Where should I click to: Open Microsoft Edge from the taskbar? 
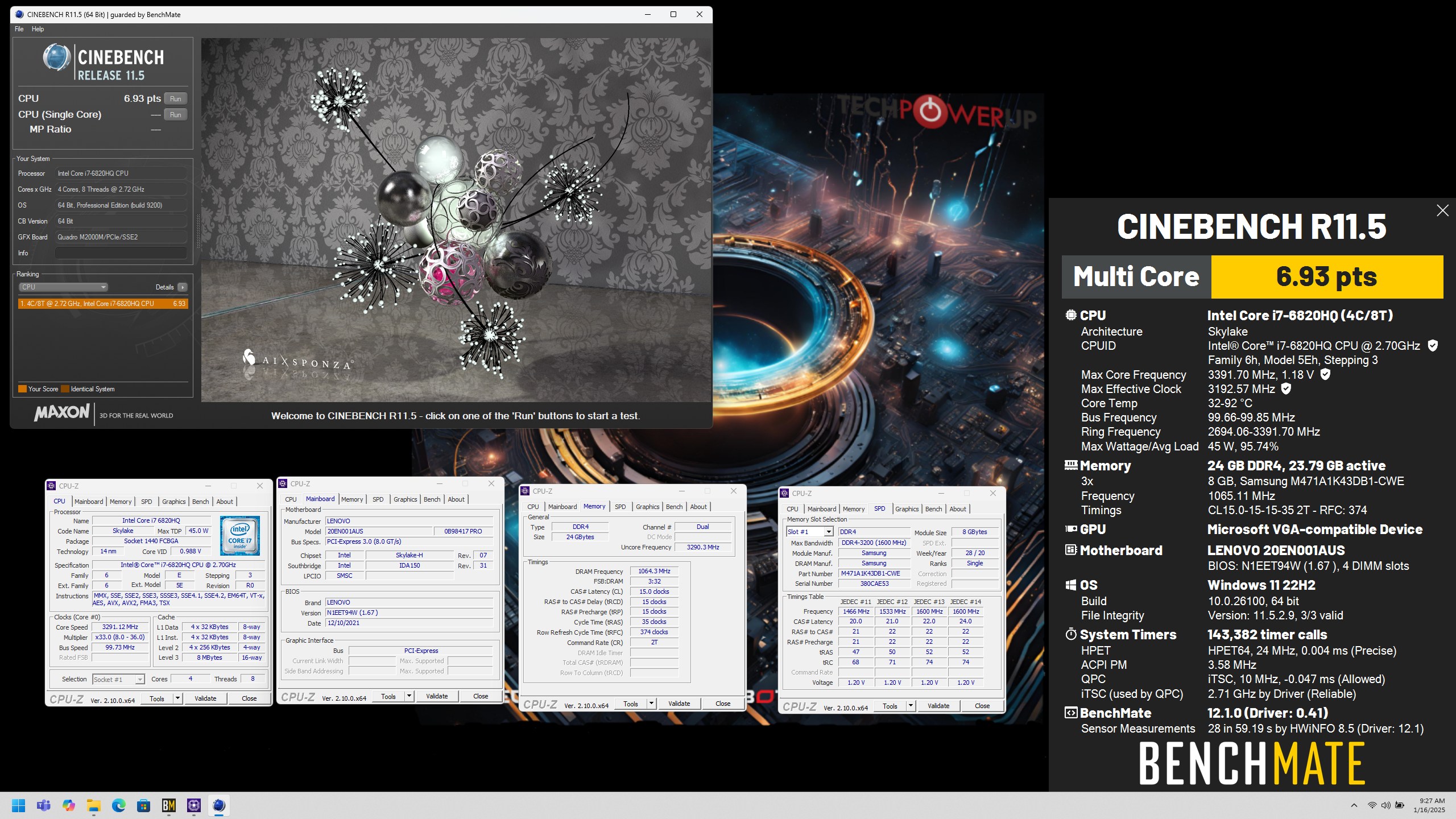[119, 805]
